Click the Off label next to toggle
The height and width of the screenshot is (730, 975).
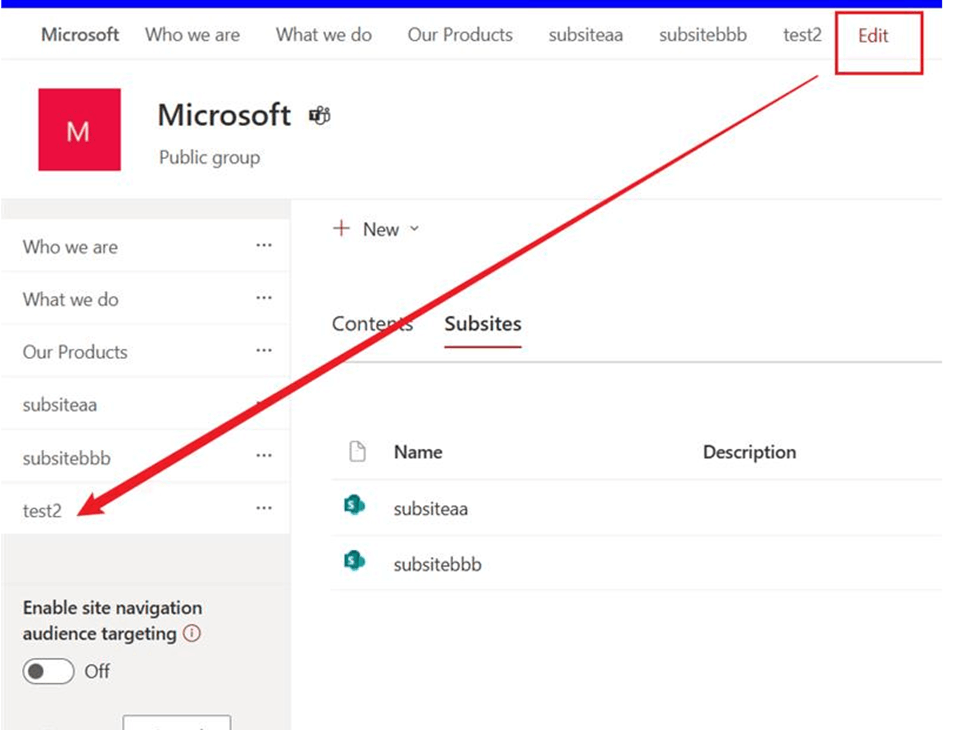tap(97, 671)
